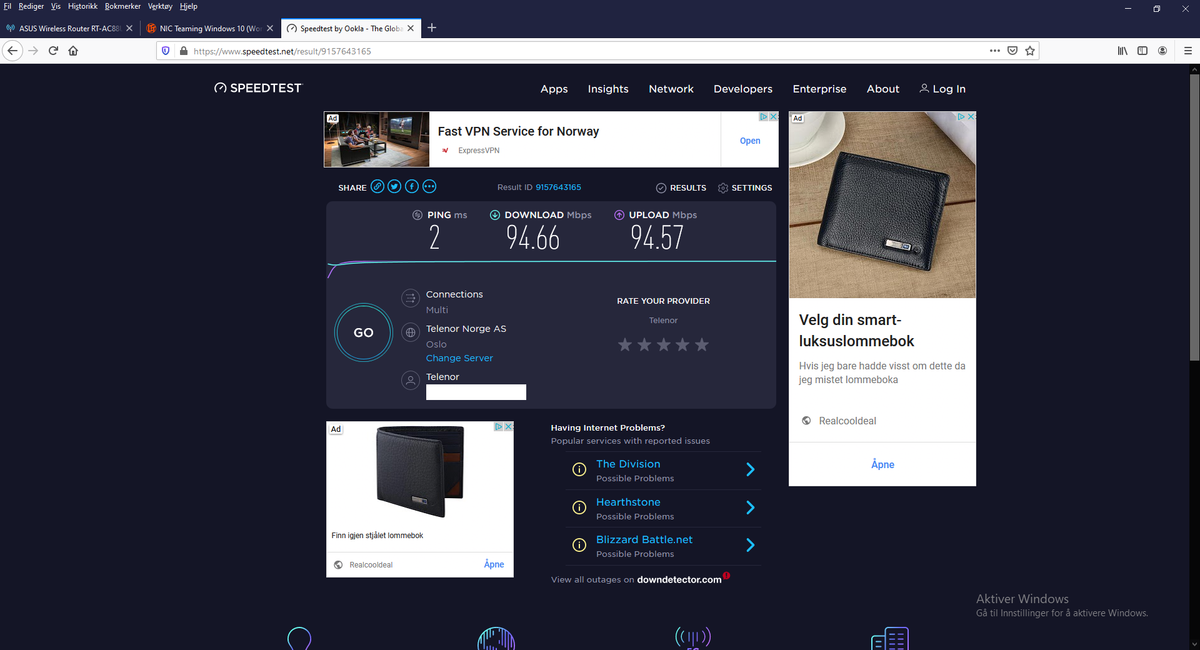1200x650 pixels.
Task: Go to the browser home page
Action: [73, 51]
